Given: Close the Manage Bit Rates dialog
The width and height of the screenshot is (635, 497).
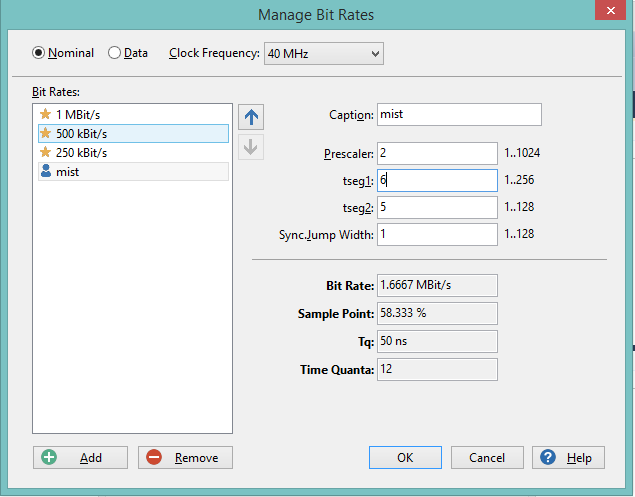Looking at the screenshot, I should 609,12.
